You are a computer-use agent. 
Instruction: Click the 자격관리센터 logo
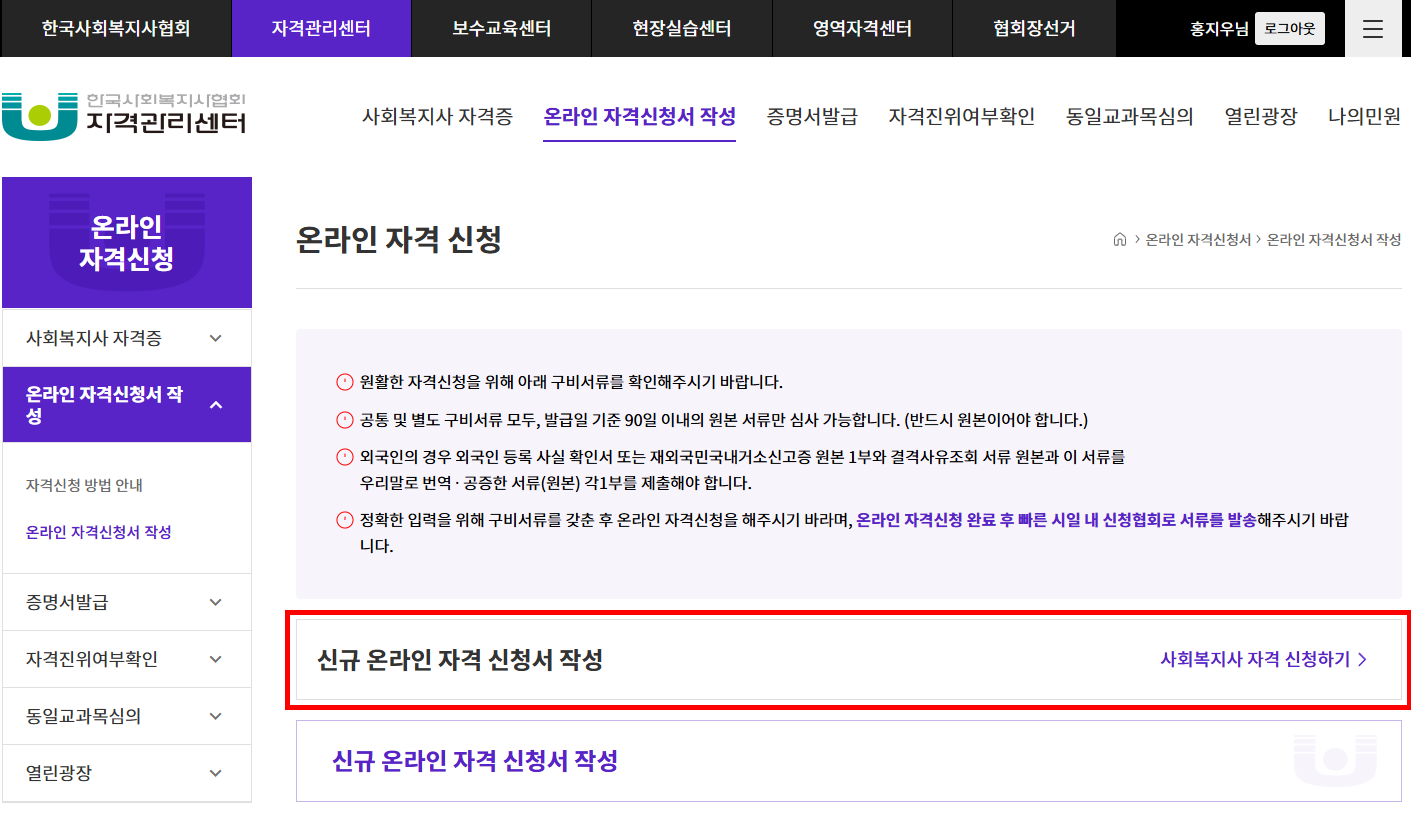(x=124, y=116)
